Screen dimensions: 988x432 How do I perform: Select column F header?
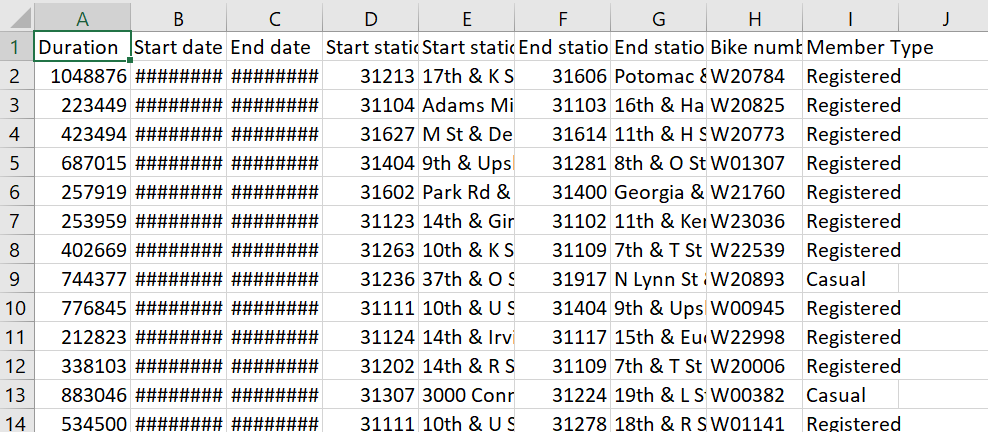[563, 16]
